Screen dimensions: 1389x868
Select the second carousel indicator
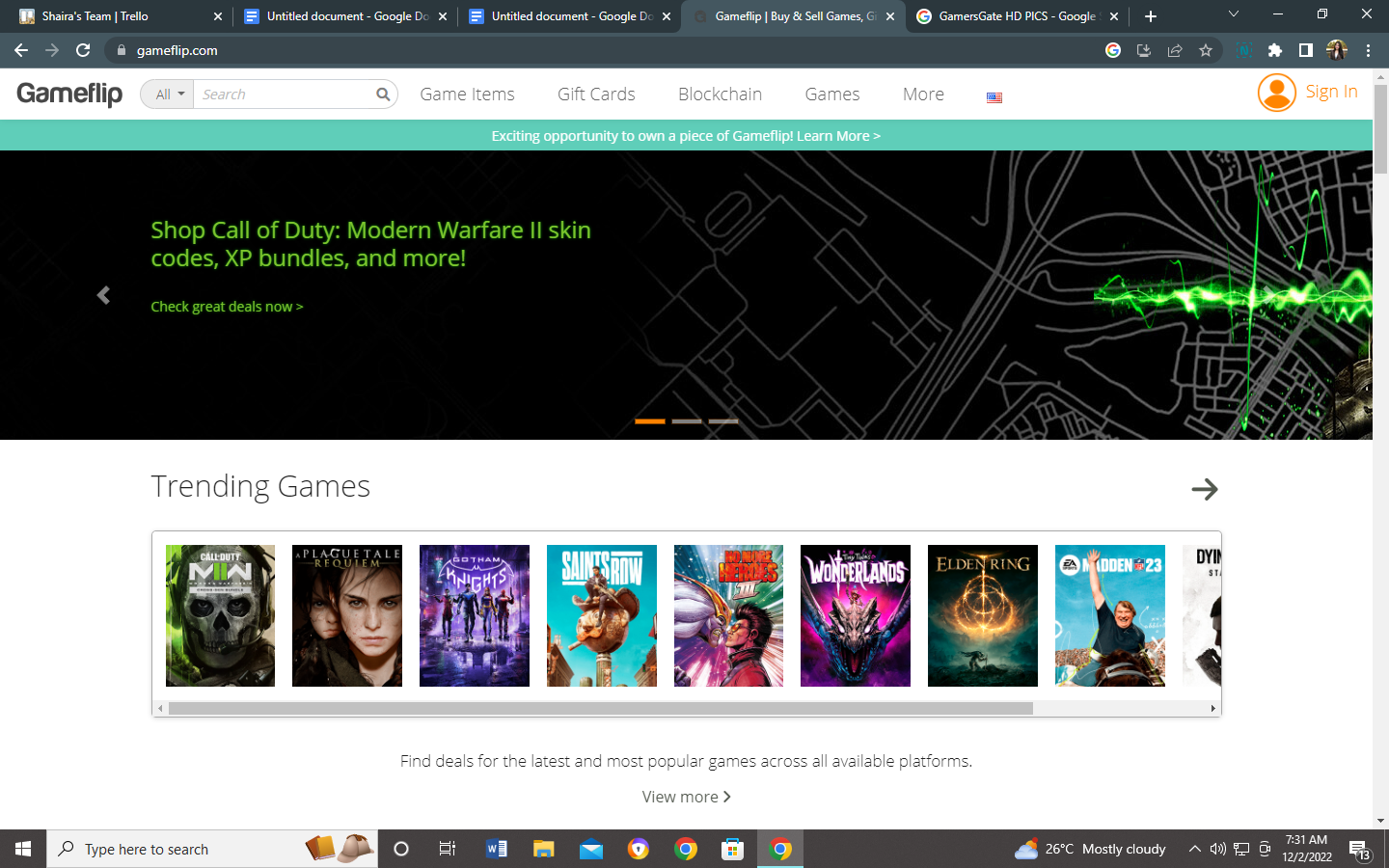point(687,421)
